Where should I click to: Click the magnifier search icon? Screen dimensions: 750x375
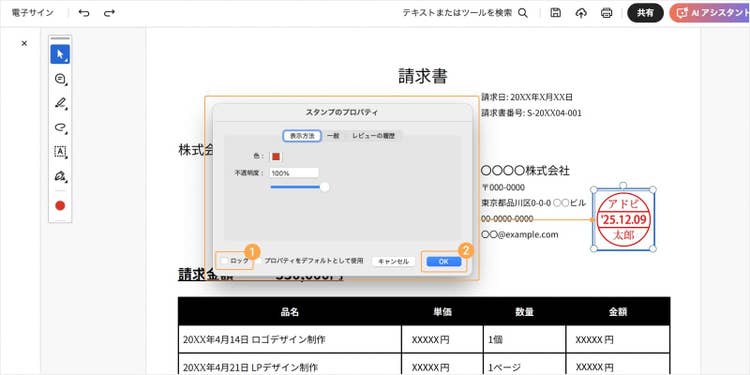[523, 13]
